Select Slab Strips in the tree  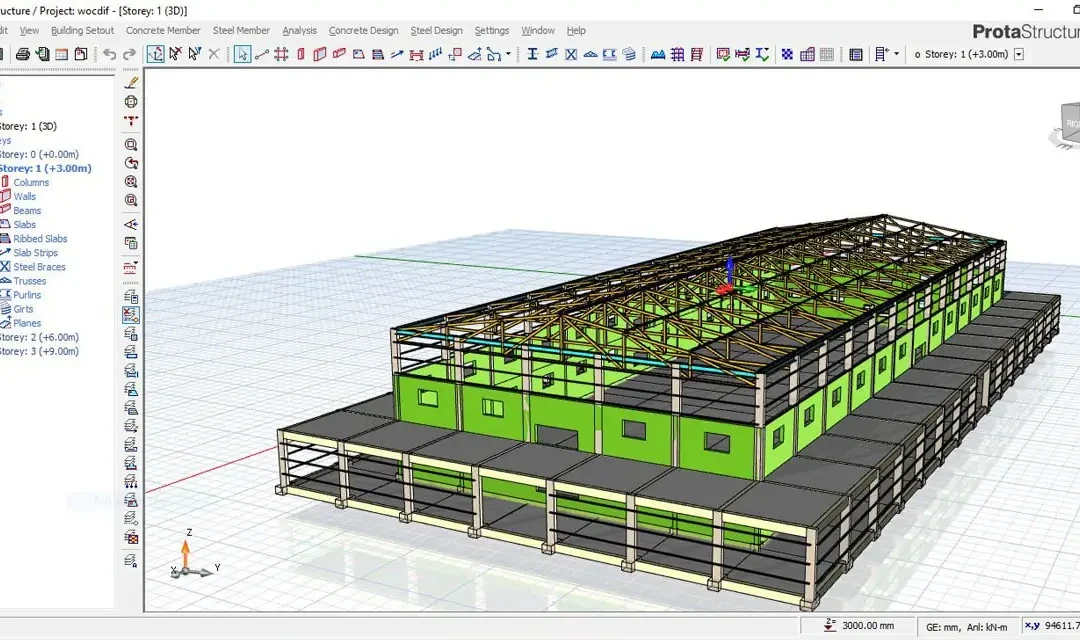click(x=36, y=253)
